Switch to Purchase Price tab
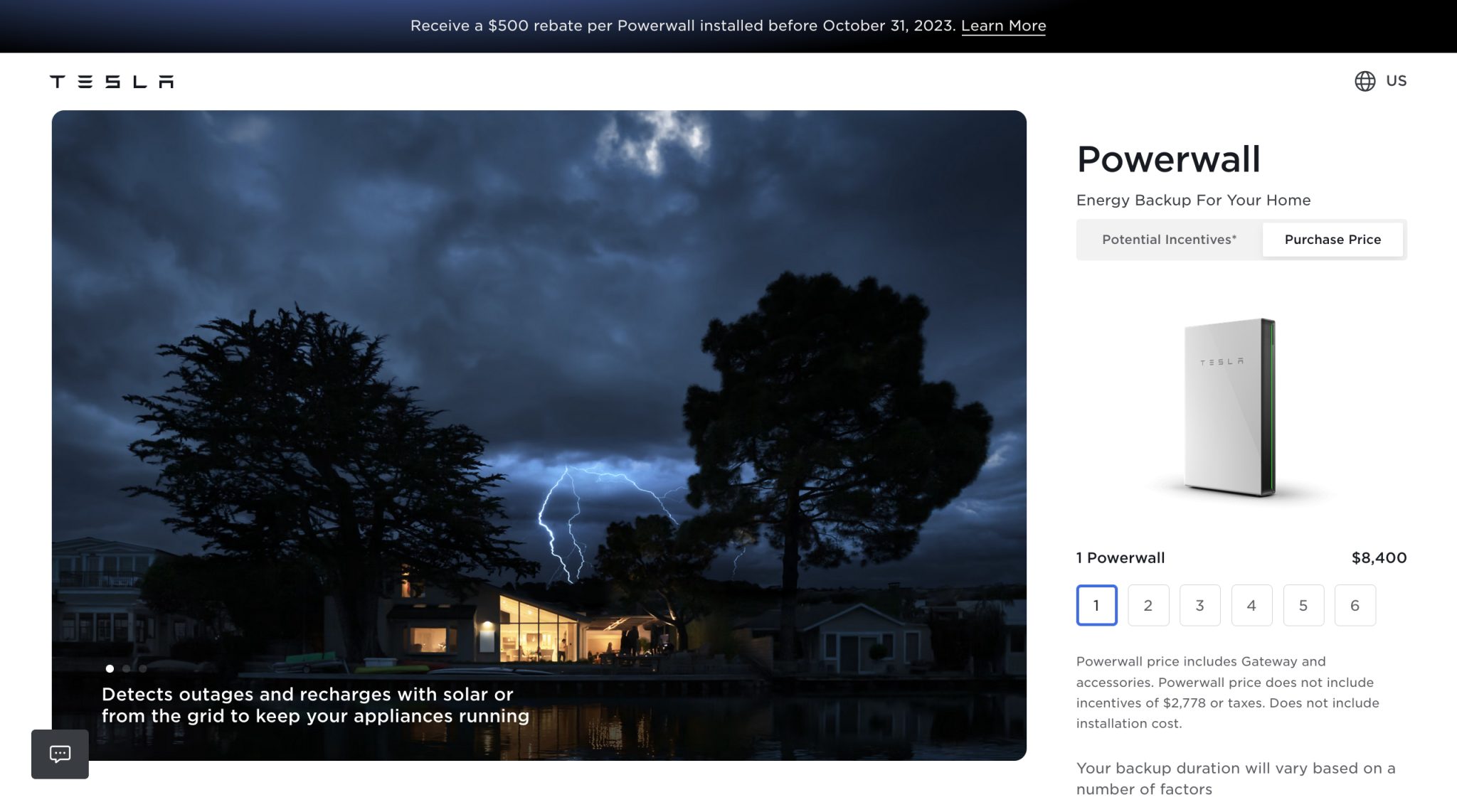The image size is (1457, 812). pyautogui.click(x=1333, y=240)
